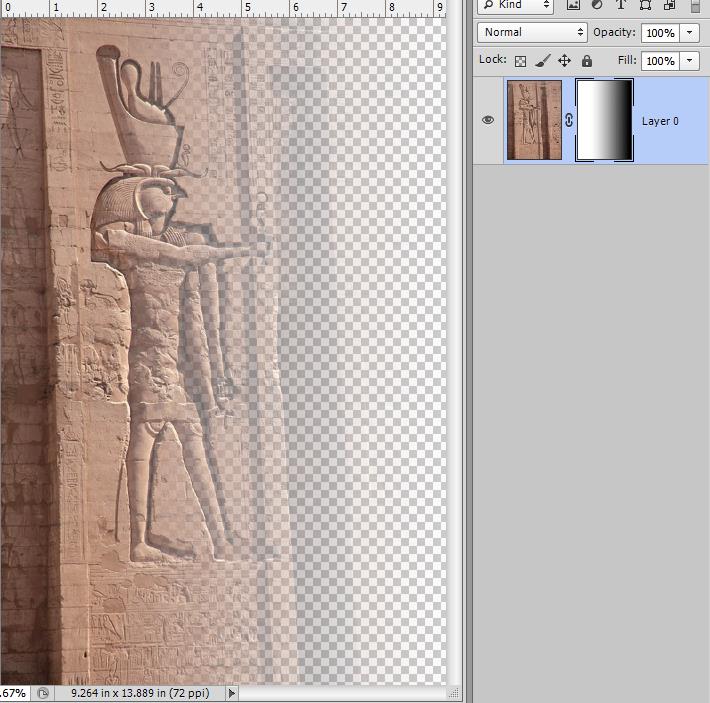Toggle the lock transparent pixels option
Viewport: 710px width, 703px height.
click(x=520, y=61)
